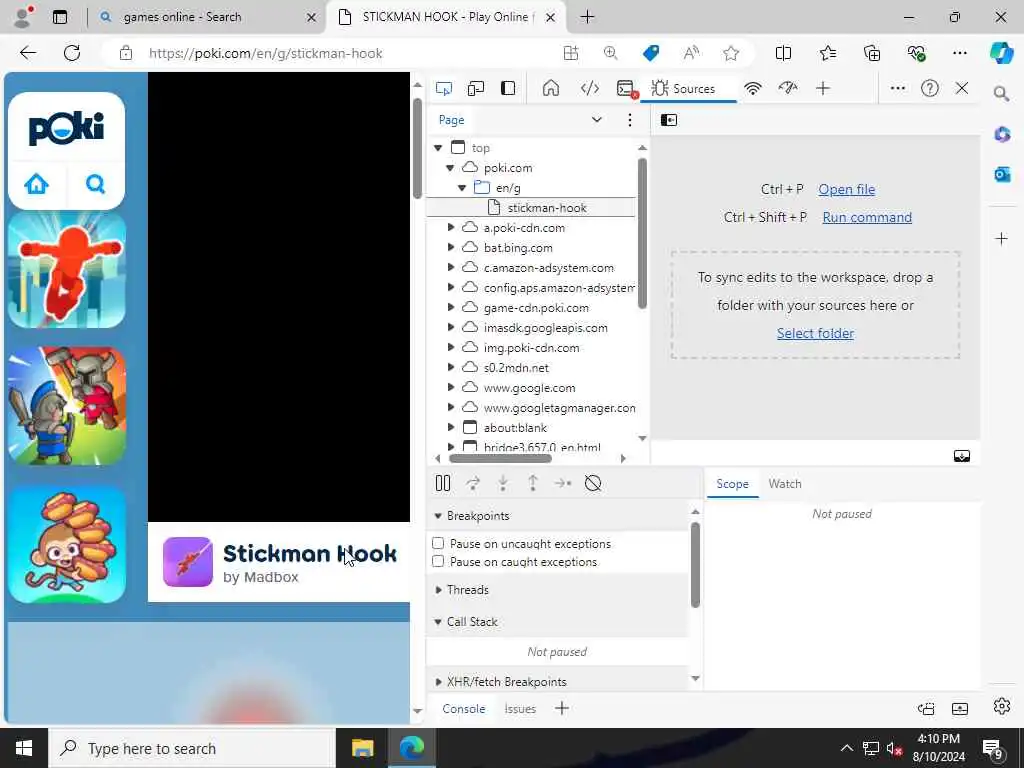The width and height of the screenshot is (1024, 768).
Task: Open the Copilot icon in Edge toolbar
Action: tap(1001, 53)
